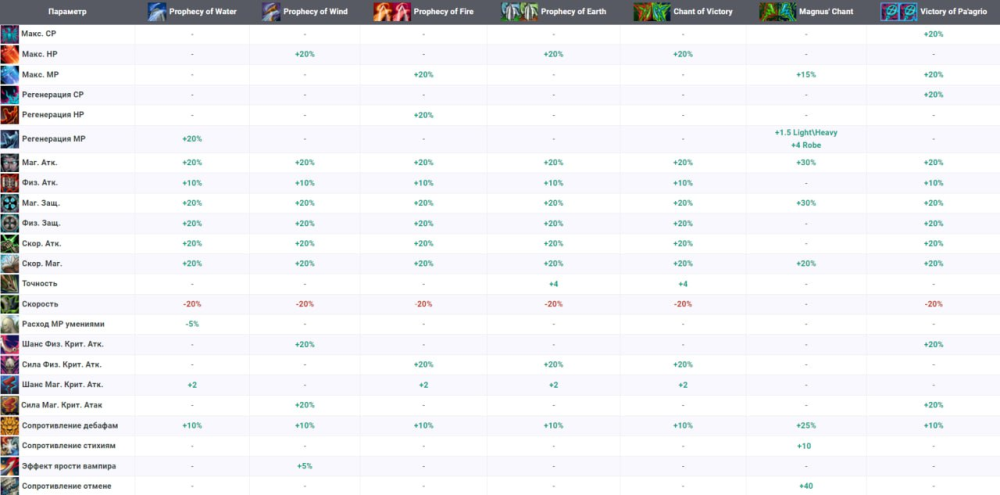
Task: Click the Prophecy of Fire skill icon
Action: point(385,12)
